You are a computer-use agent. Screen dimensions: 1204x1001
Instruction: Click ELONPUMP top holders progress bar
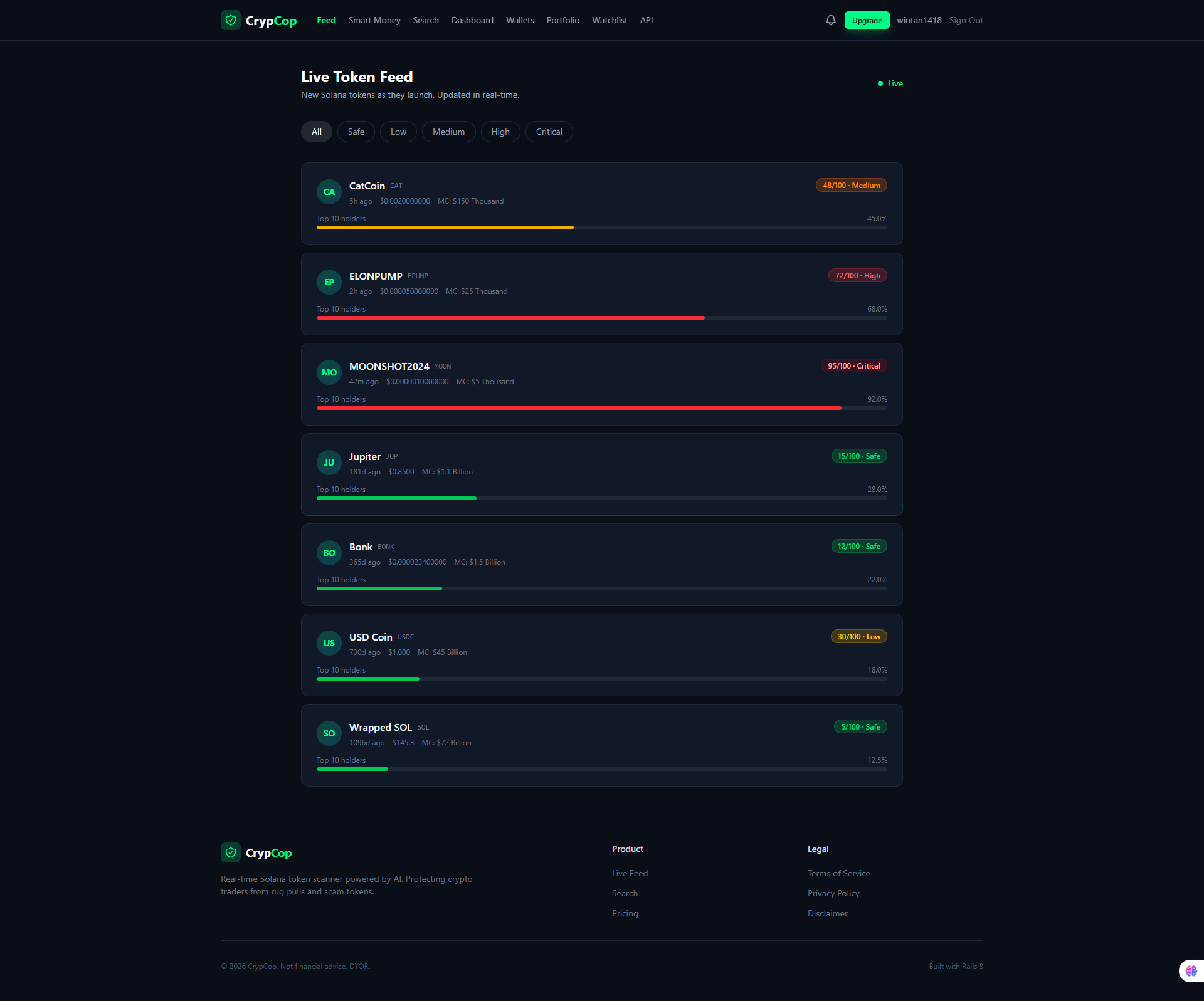tap(602, 318)
